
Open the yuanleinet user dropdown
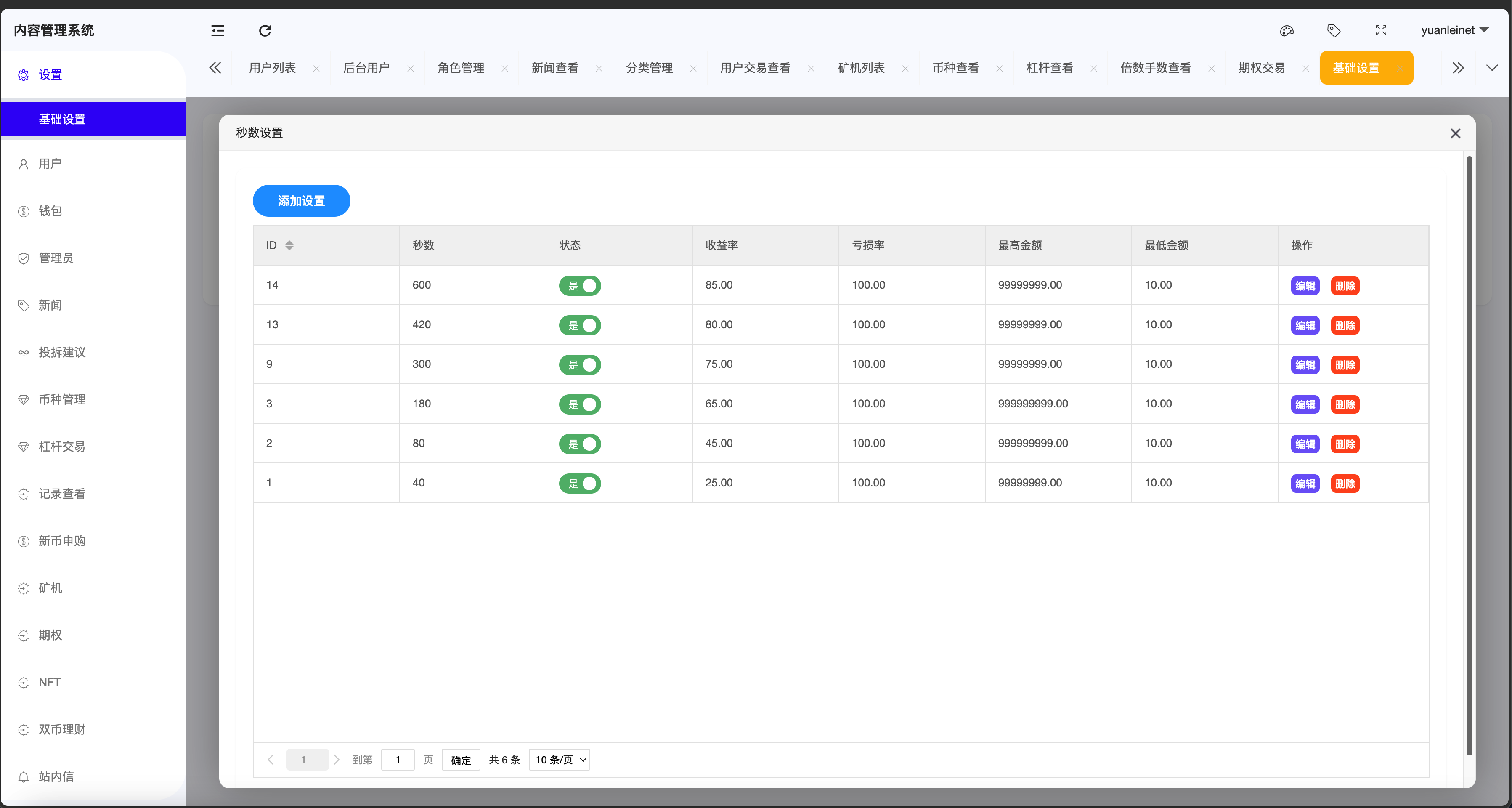click(x=1454, y=30)
